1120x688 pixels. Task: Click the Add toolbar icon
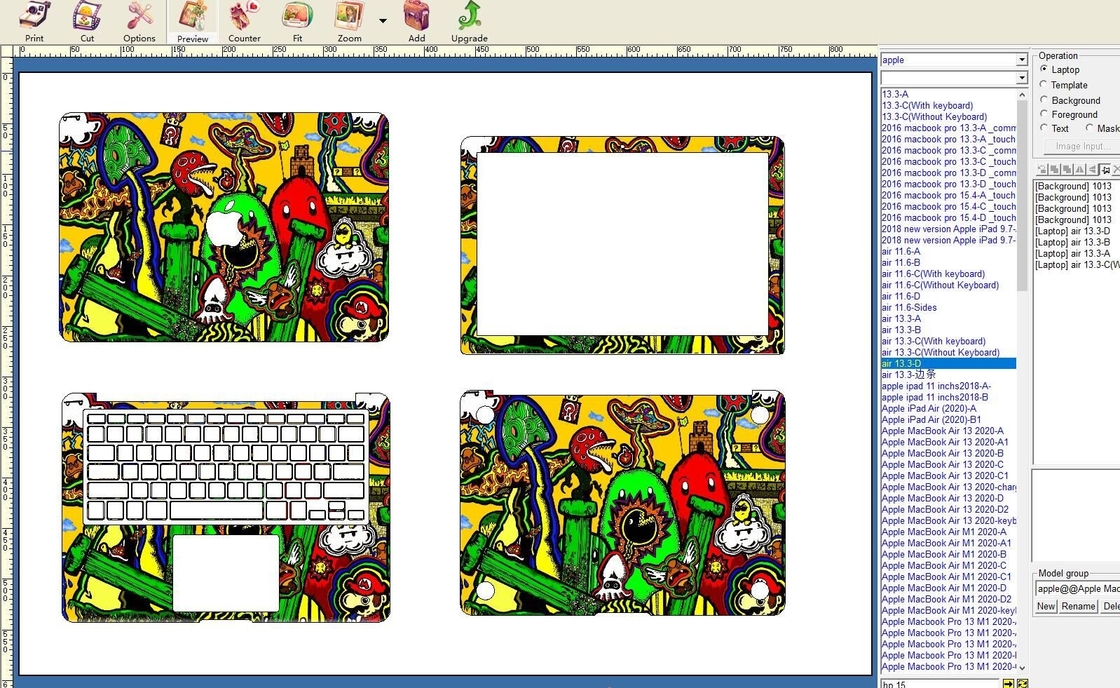click(x=416, y=21)
